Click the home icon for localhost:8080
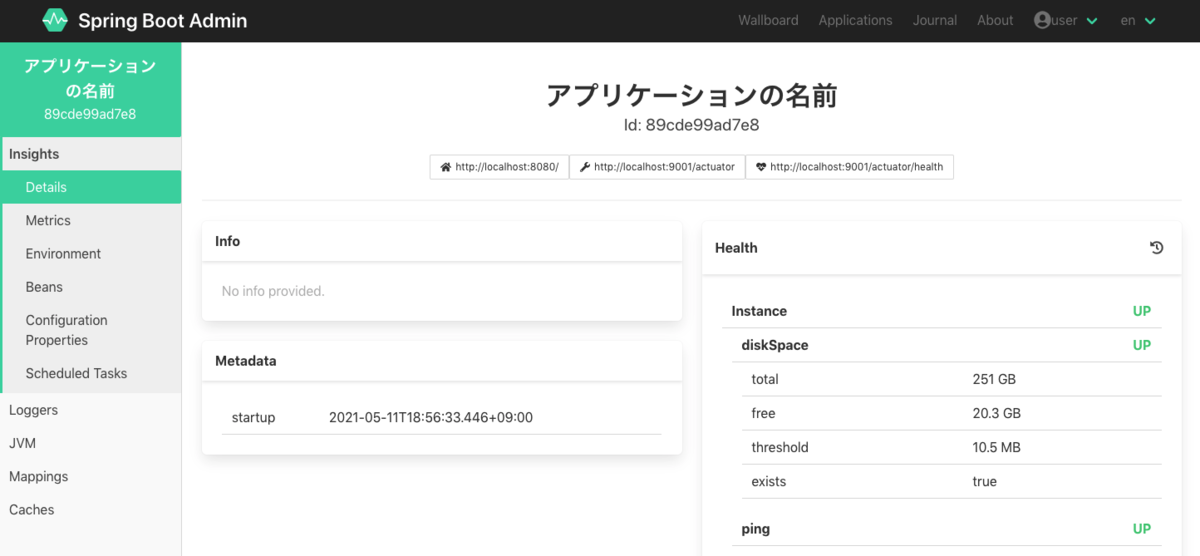 (446, 167)
